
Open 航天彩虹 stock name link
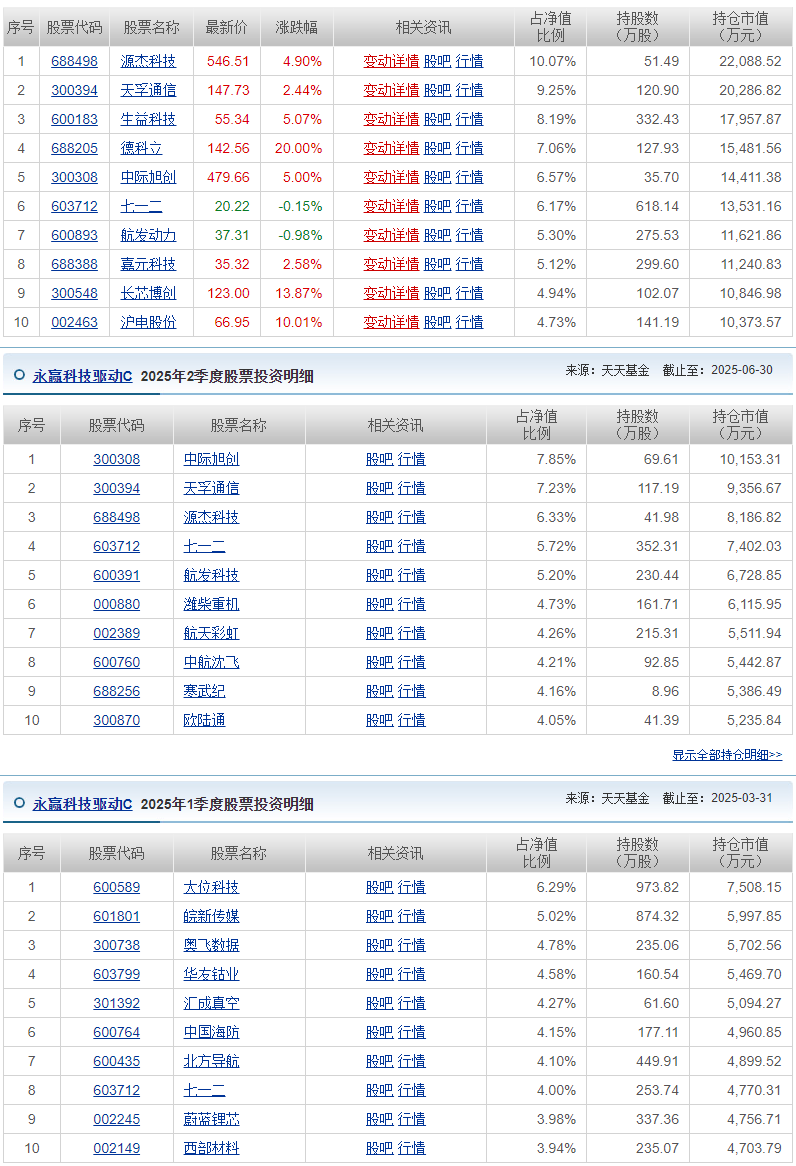[x=211, y=634]
